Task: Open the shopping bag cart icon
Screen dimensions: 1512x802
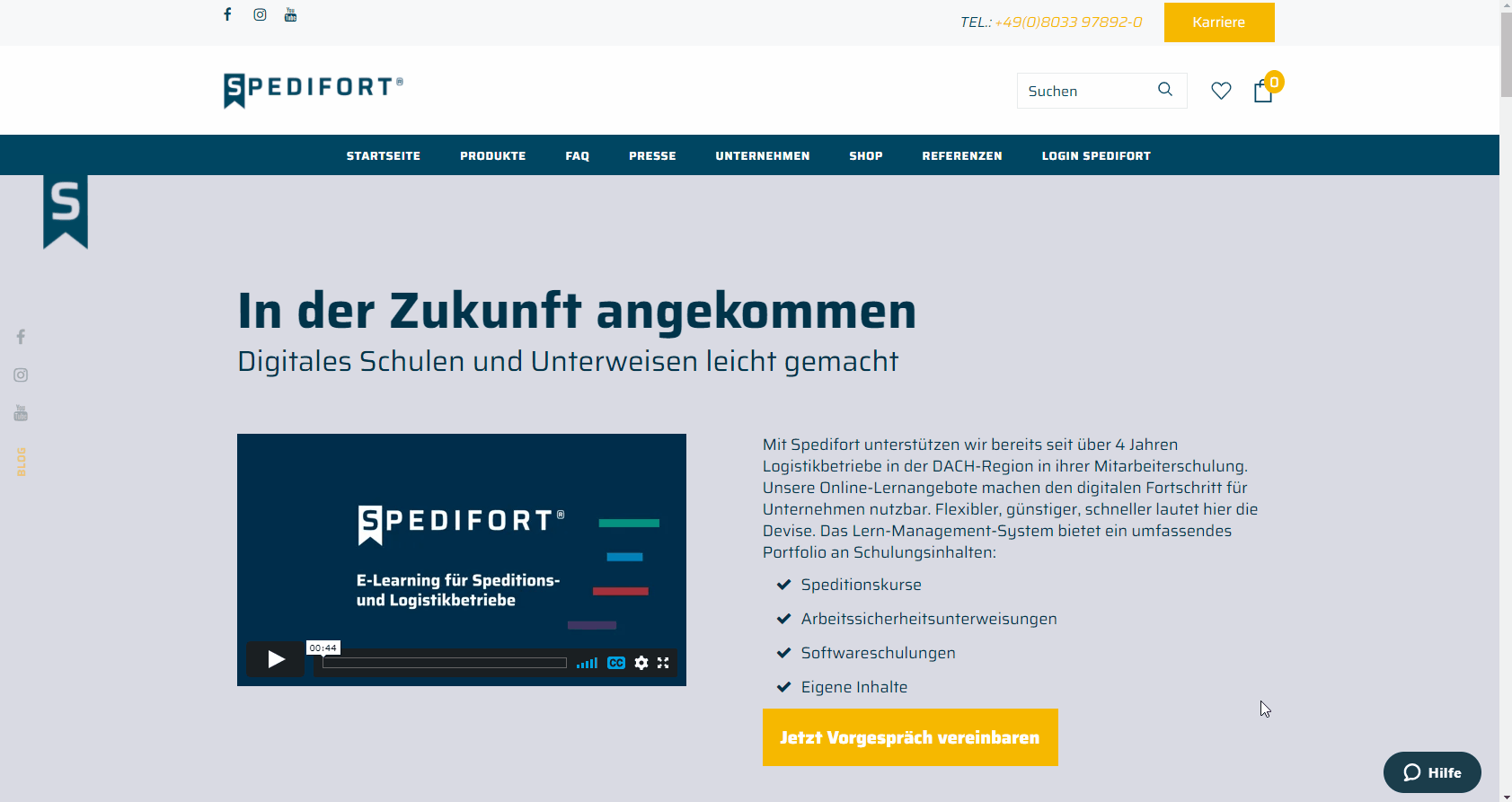Action: [1262, 92]
